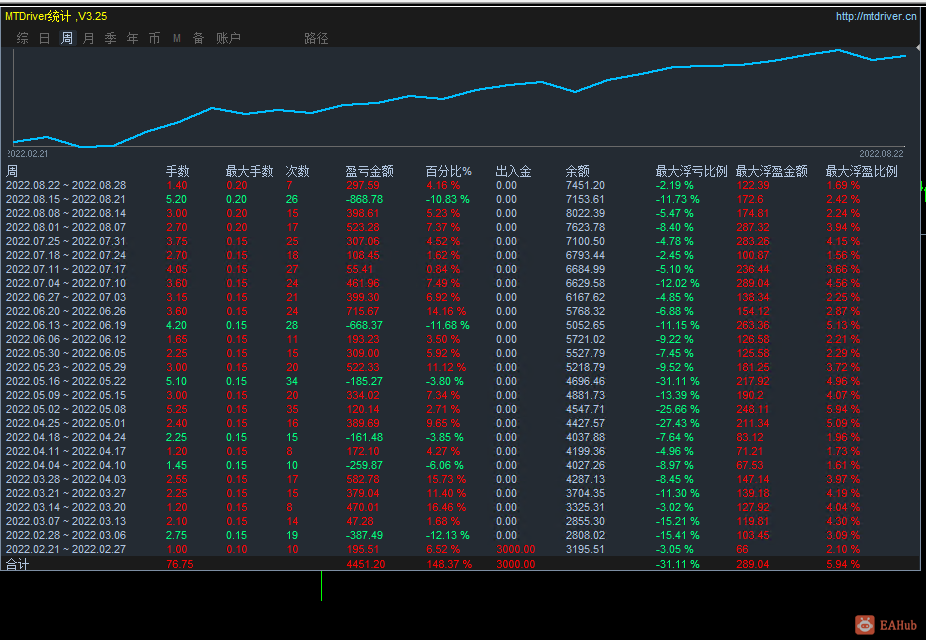
Task: Visit the http://mtdriver.cn link
Action: (x=876, y=17)
